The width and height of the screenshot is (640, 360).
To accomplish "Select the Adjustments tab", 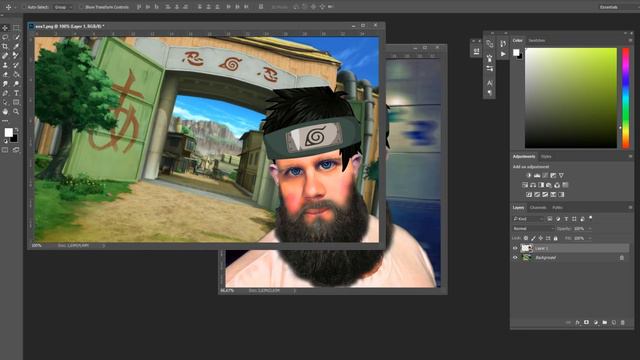I will point(524,156).
